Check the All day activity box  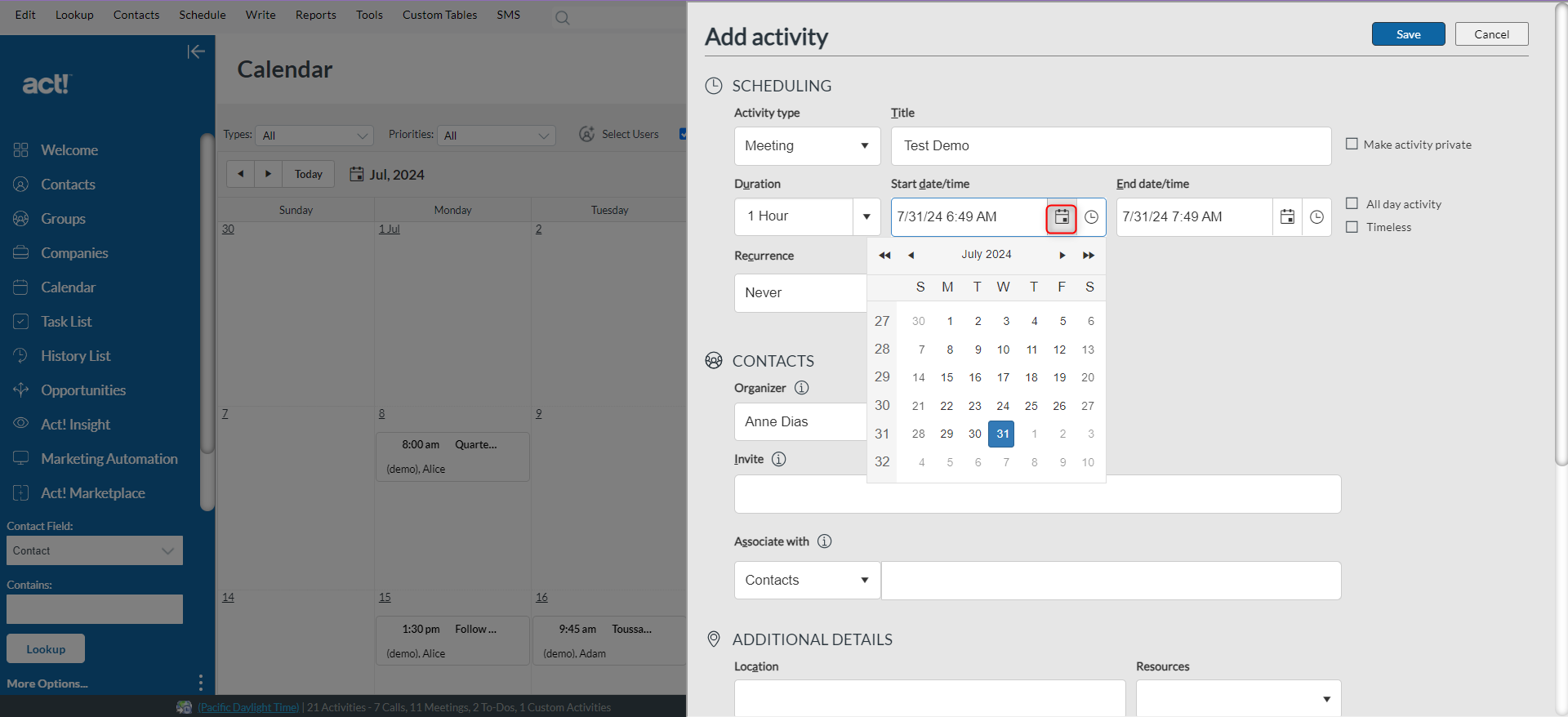click(x=1352, y=204)
